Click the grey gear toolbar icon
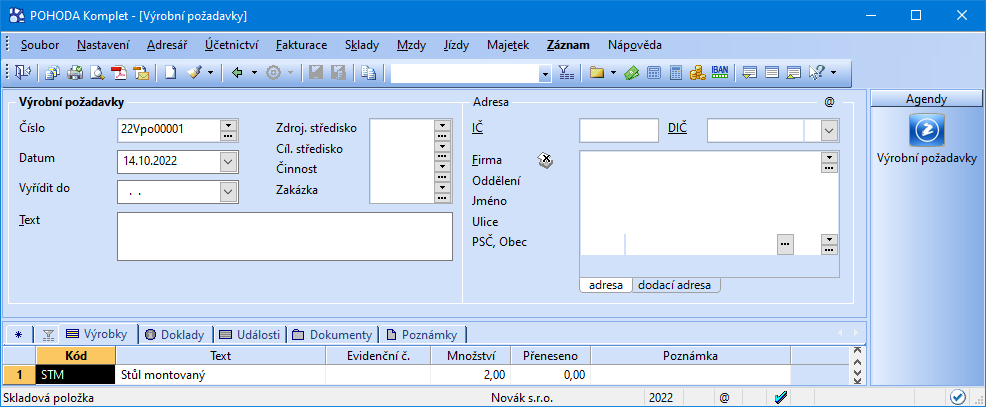986x407 pixels. pyautogui.click(x=273, y=73)
